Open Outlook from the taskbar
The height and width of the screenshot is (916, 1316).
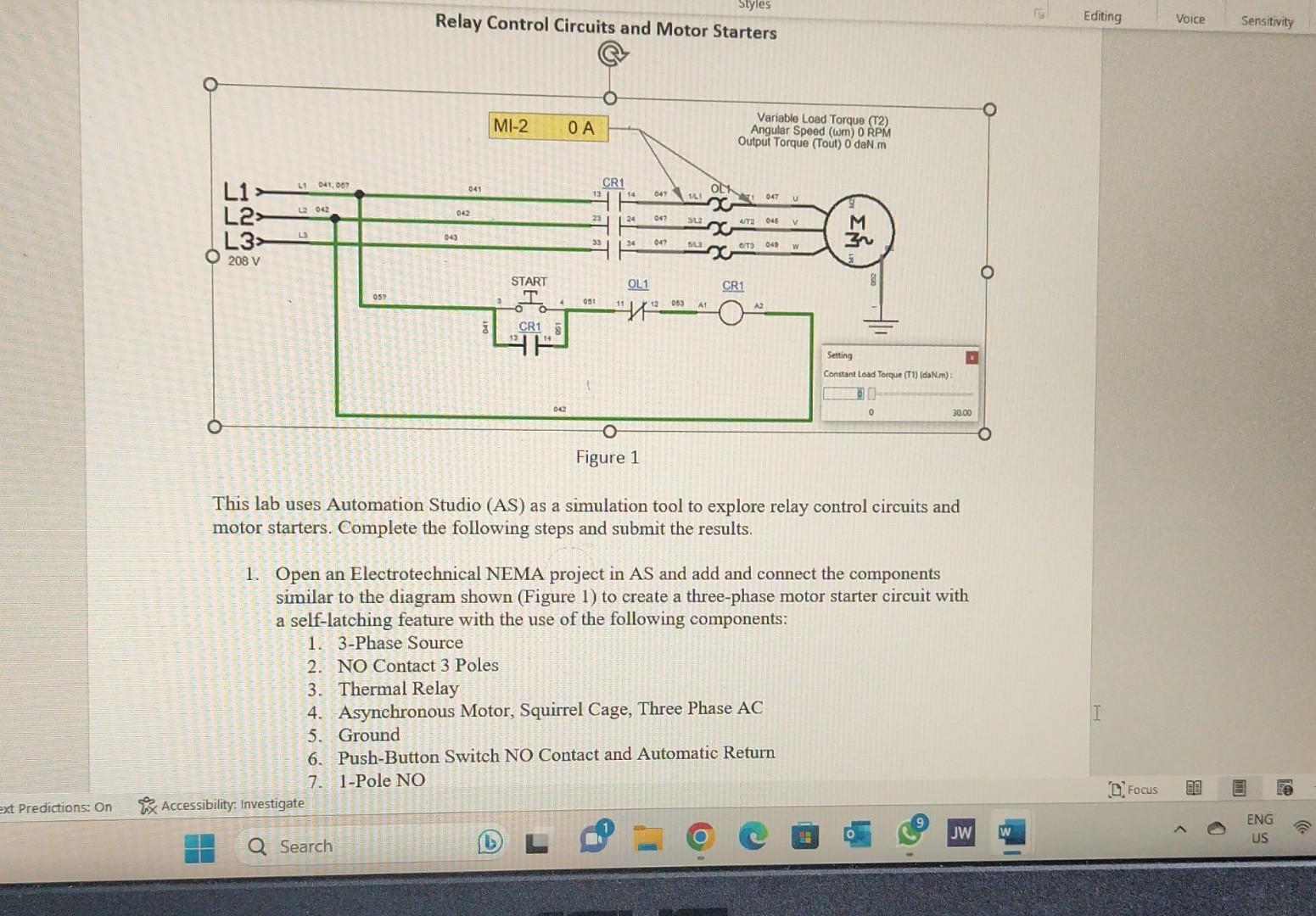[x=857, y=836]
